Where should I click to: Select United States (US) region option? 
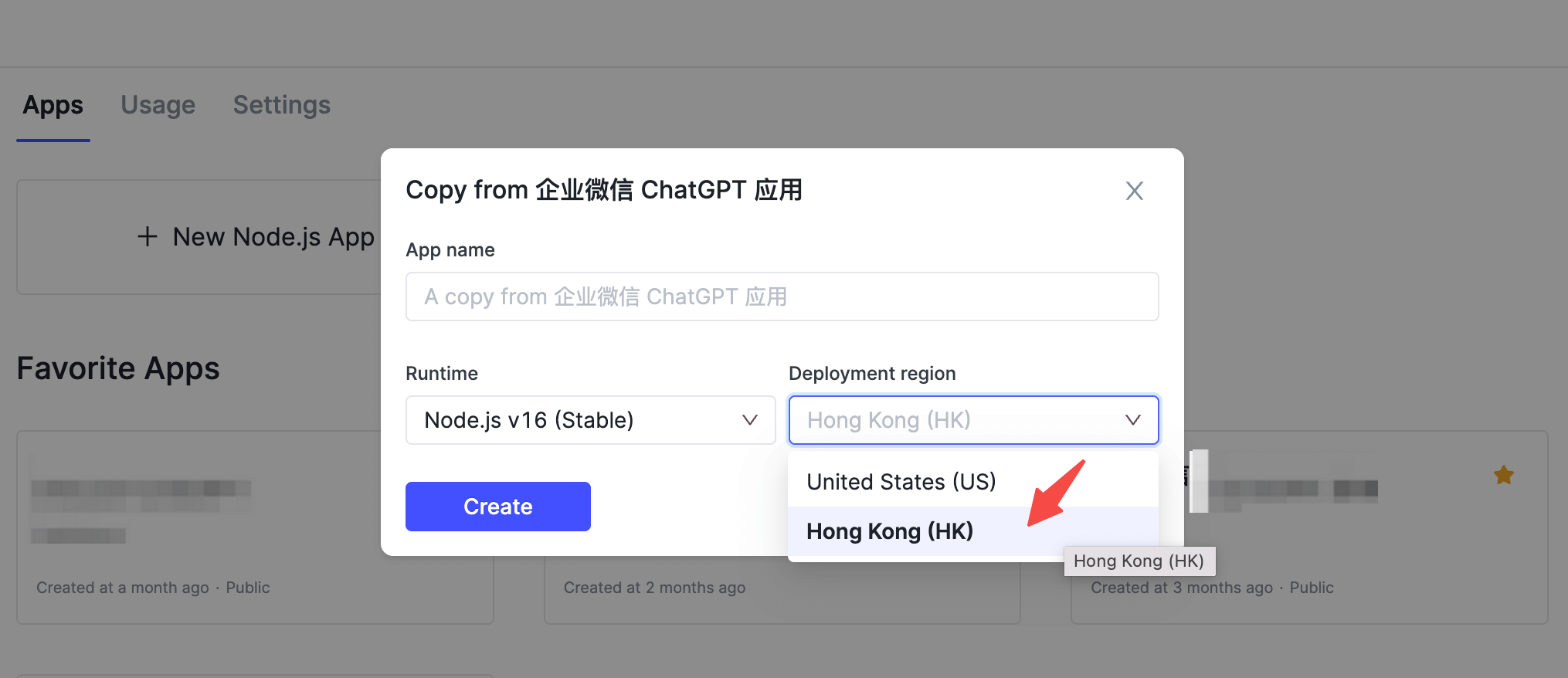[973, 482]
